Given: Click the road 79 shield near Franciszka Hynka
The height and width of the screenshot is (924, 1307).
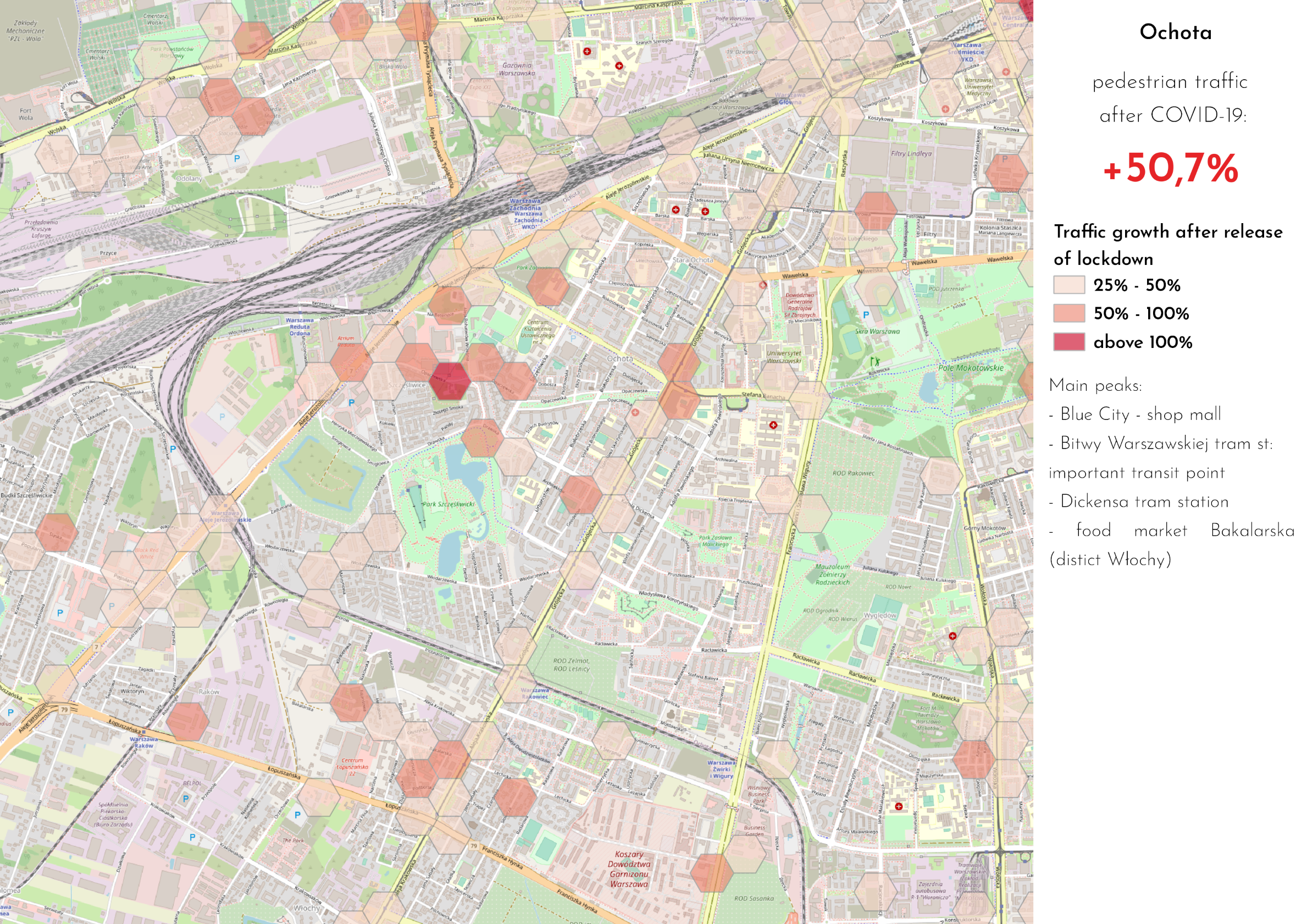Looking at the screenshot, I should 474,846.
